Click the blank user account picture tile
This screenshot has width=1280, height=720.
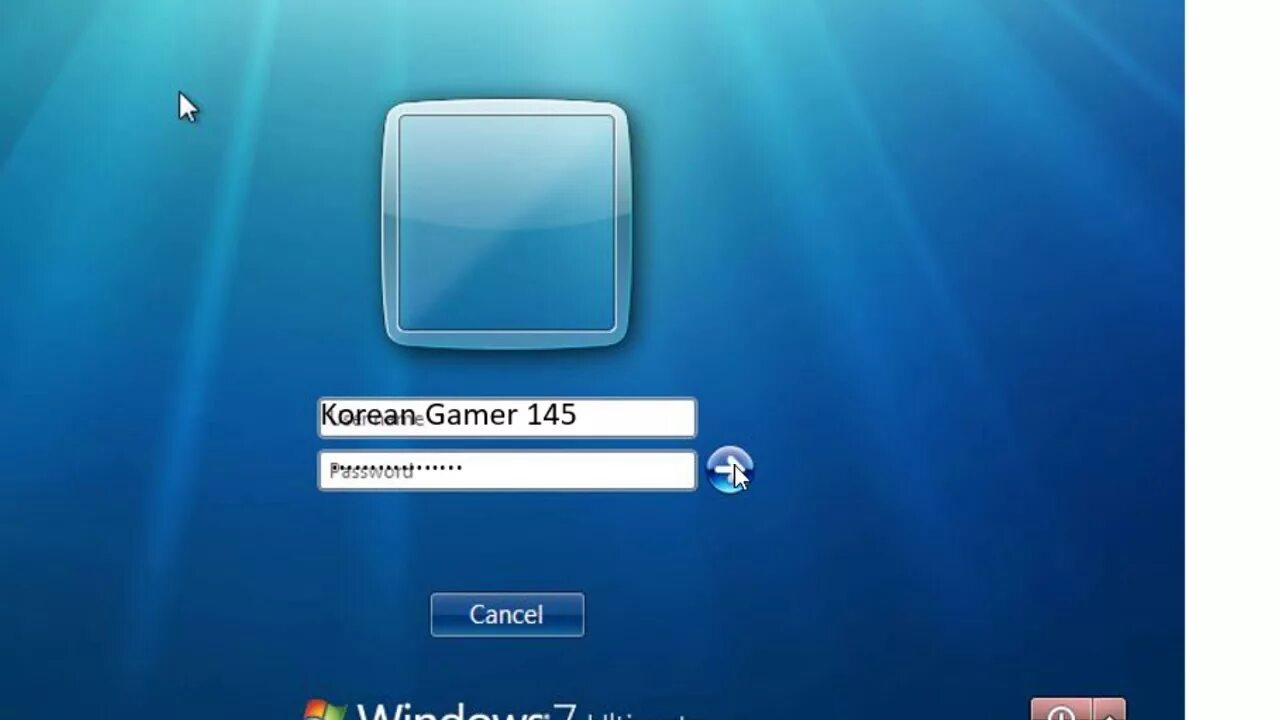pos(507,223)
